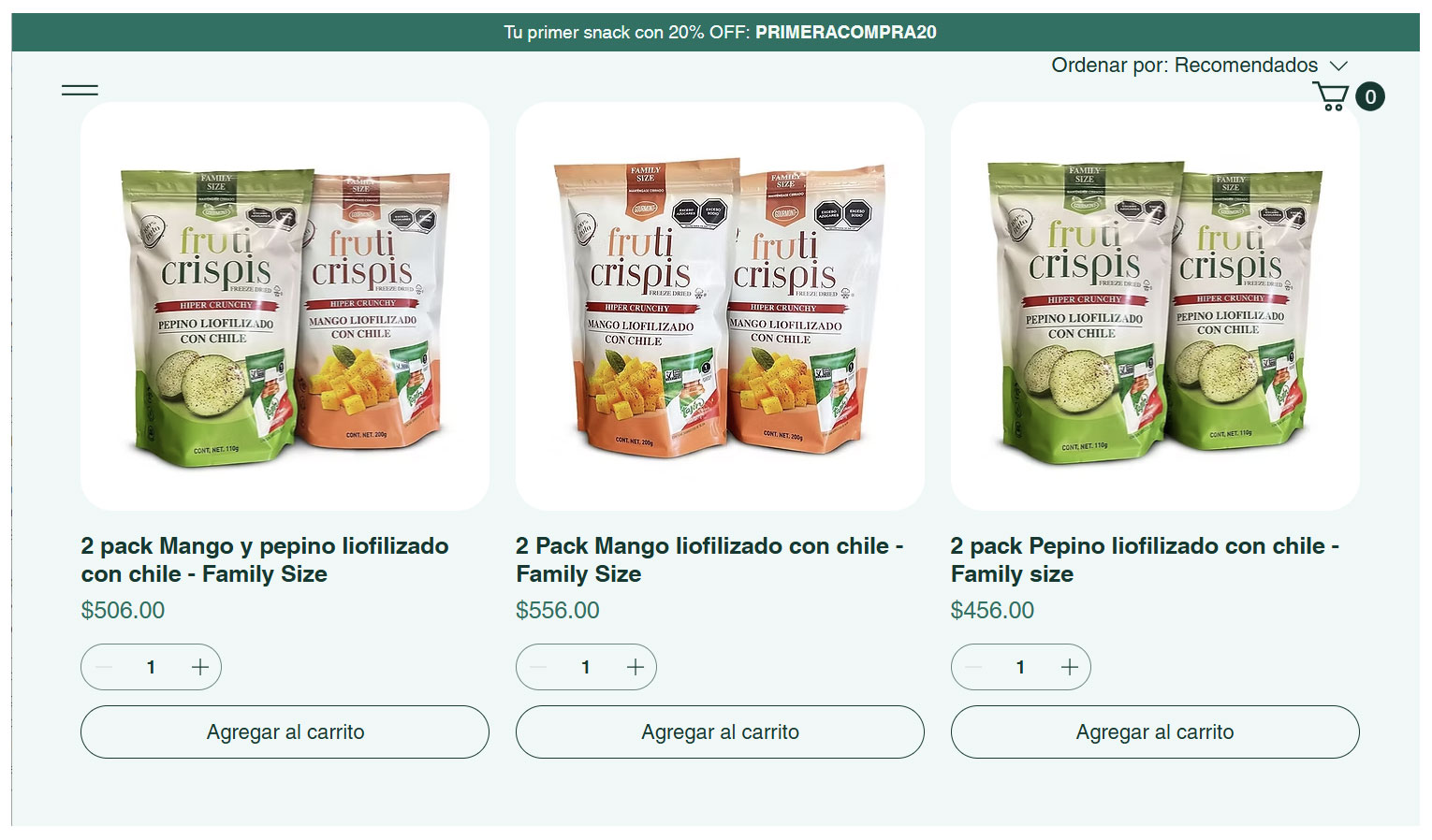The image size is (1432, 840).
Task: Increase quantity for 2 Pack Mango liofilizado
Action: (636, 667)
